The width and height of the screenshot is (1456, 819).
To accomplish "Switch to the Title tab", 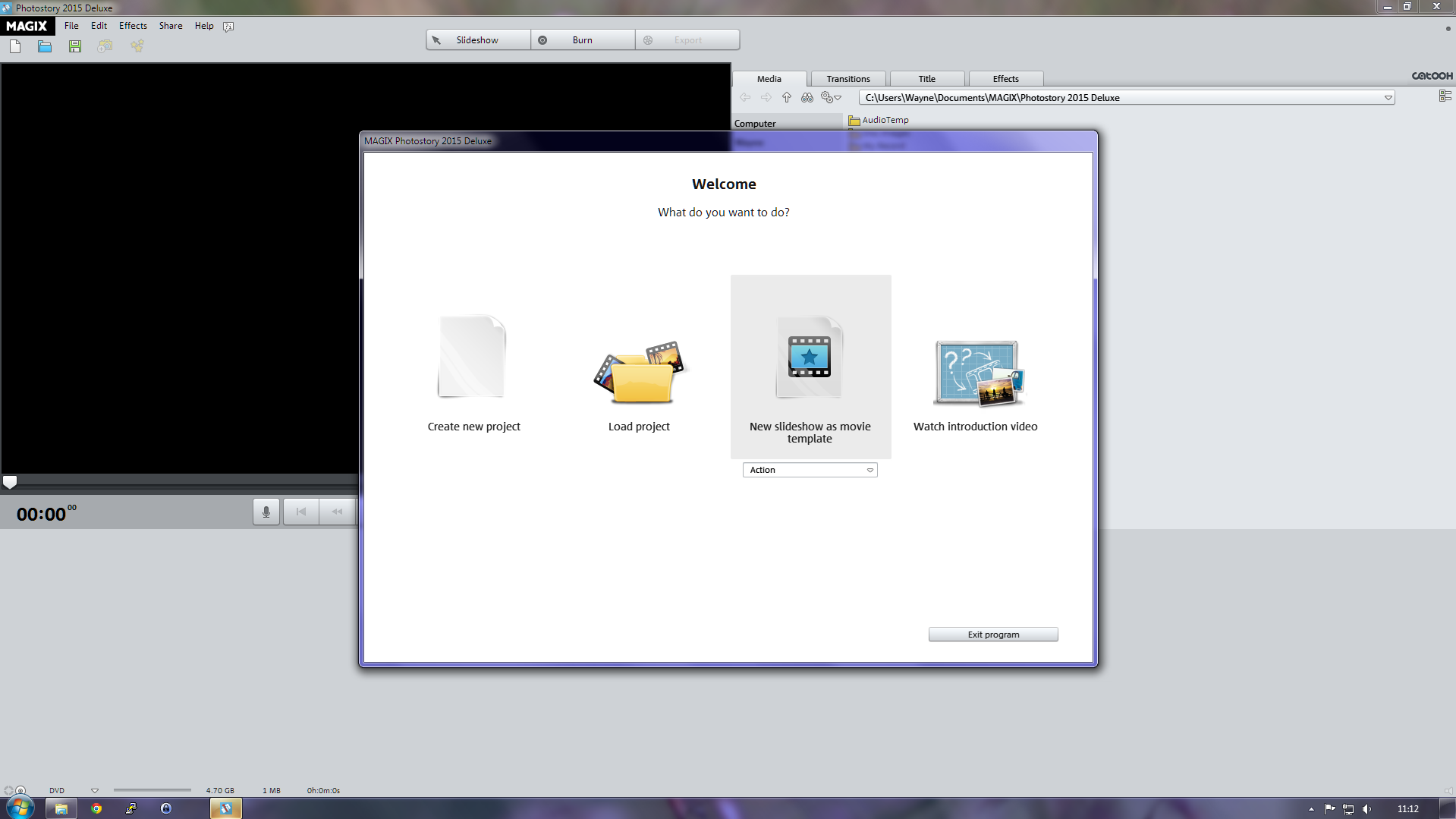I will pos(927,79).
